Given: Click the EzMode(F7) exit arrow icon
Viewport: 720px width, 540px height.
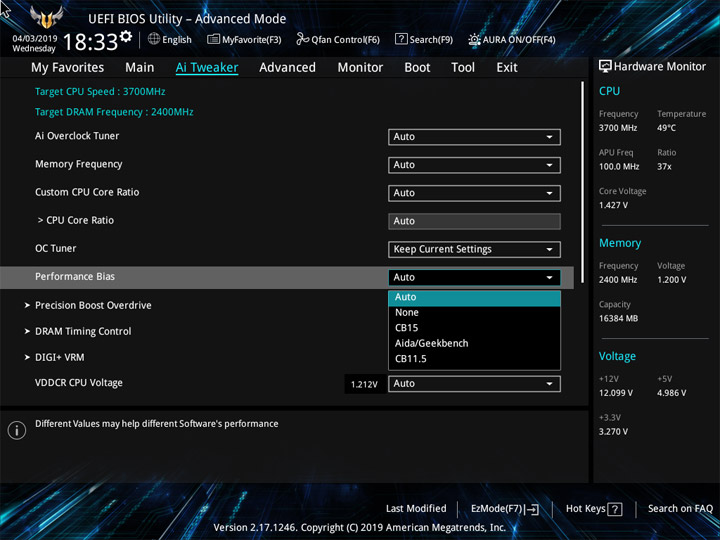Looking at the screenshot, I should click(x=532, y=509).
